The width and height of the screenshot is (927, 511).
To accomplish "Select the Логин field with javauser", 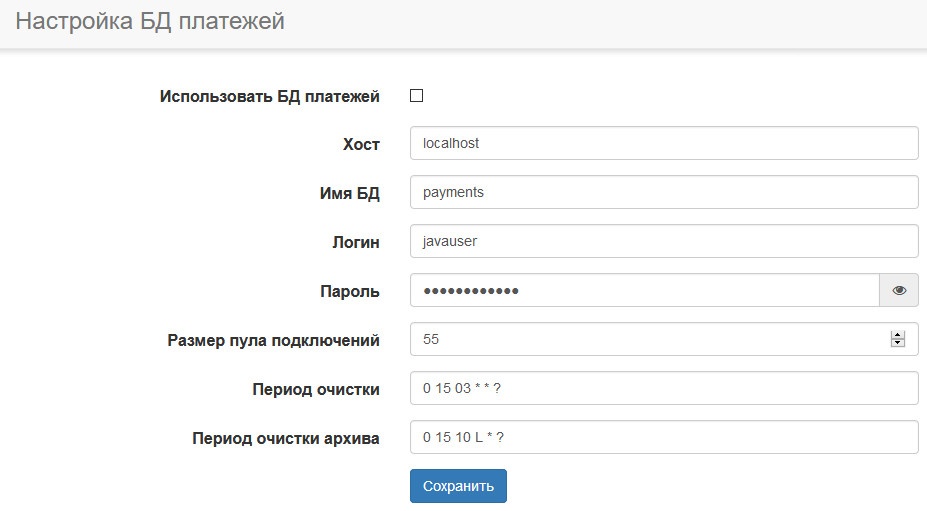I will point(663,241).
